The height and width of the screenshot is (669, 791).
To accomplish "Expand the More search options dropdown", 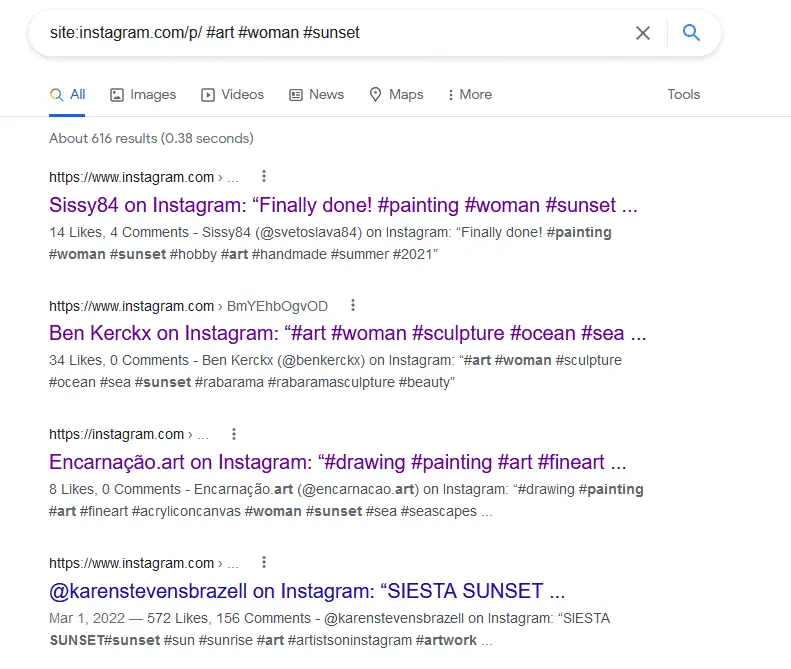I will [x=469, y=95].
